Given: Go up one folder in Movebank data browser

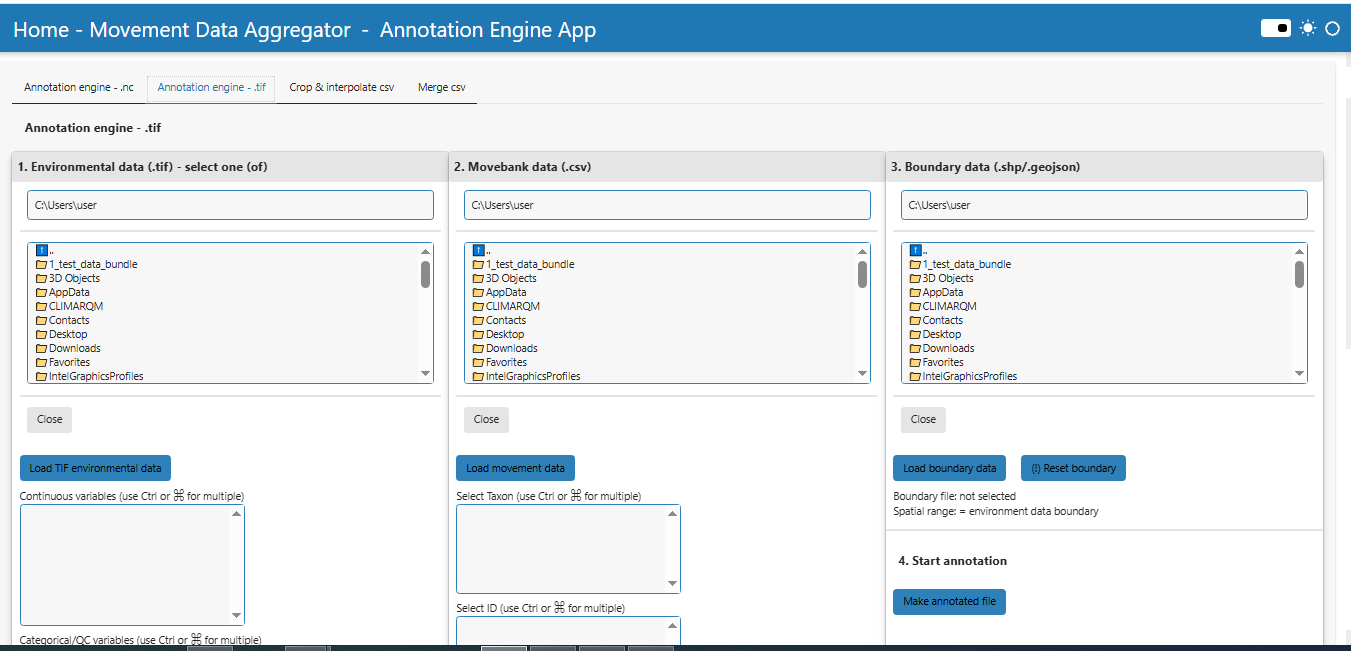Looking at the screenshot, I should [479, 250].
